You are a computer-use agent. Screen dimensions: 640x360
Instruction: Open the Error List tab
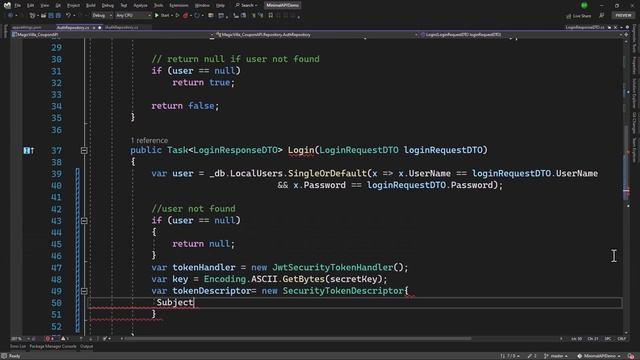pyautogui.click(x=18, y=347)
